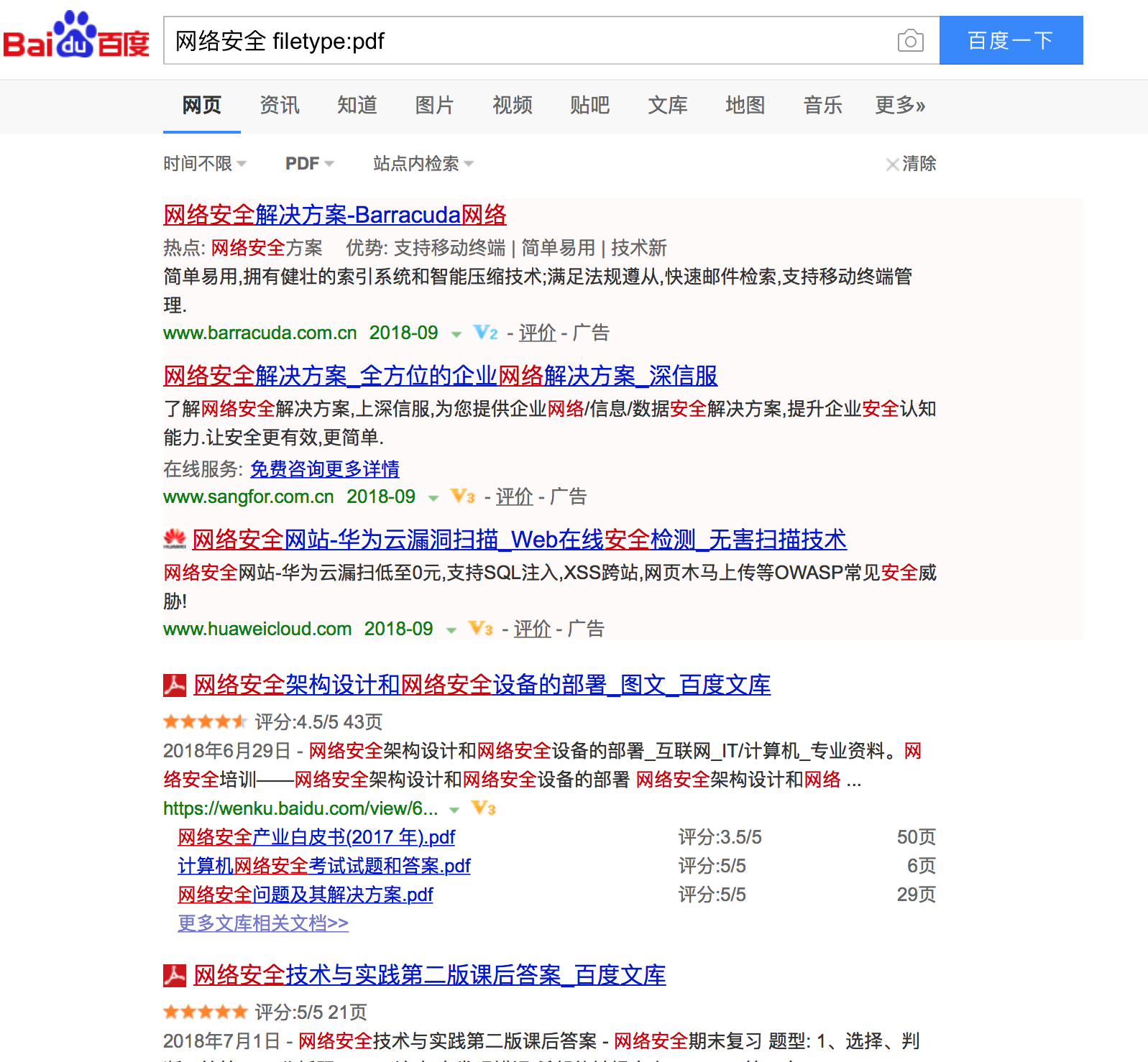Expand the 站点内检索 site search filter
The height and width of the screenshot is (1062, 1148).
[x=423, y=164]
